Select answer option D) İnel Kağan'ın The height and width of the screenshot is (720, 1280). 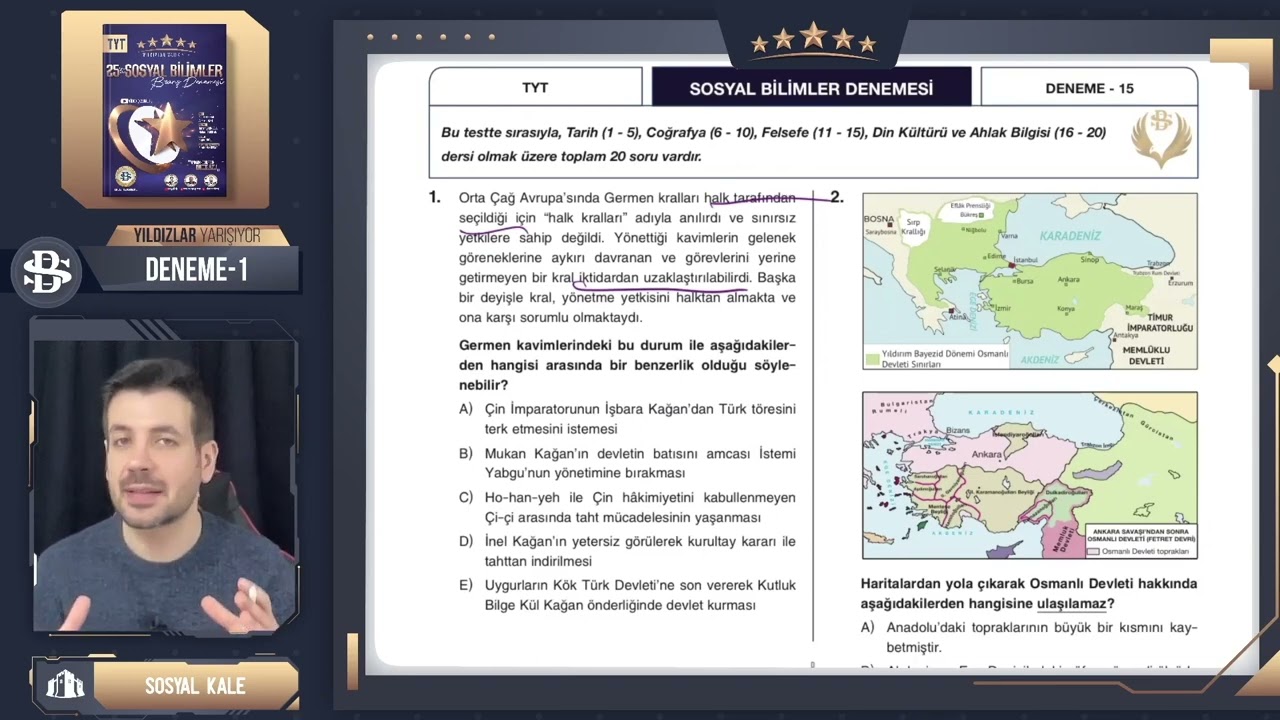(x=627, y=551)
